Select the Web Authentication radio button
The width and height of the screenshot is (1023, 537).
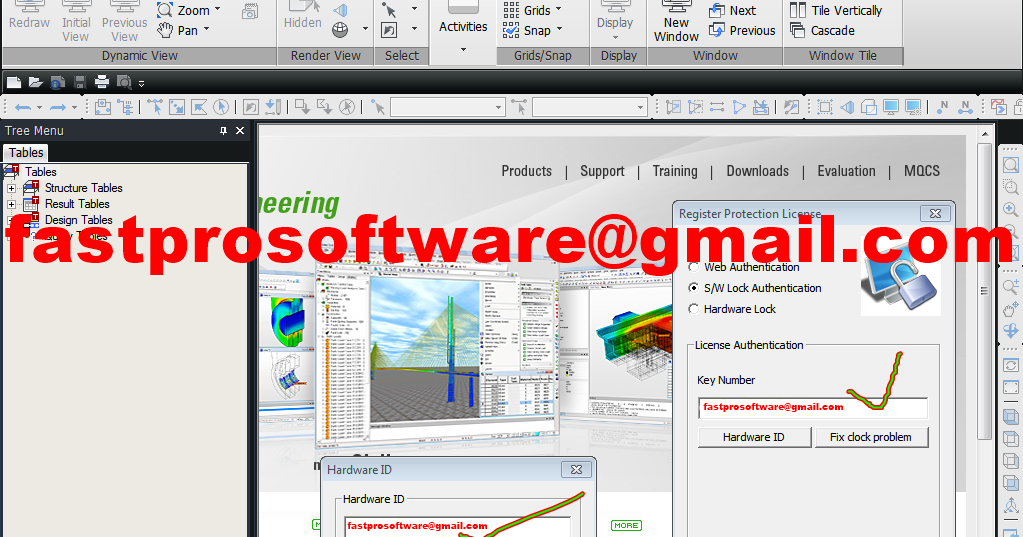click(x=694, y=267)
